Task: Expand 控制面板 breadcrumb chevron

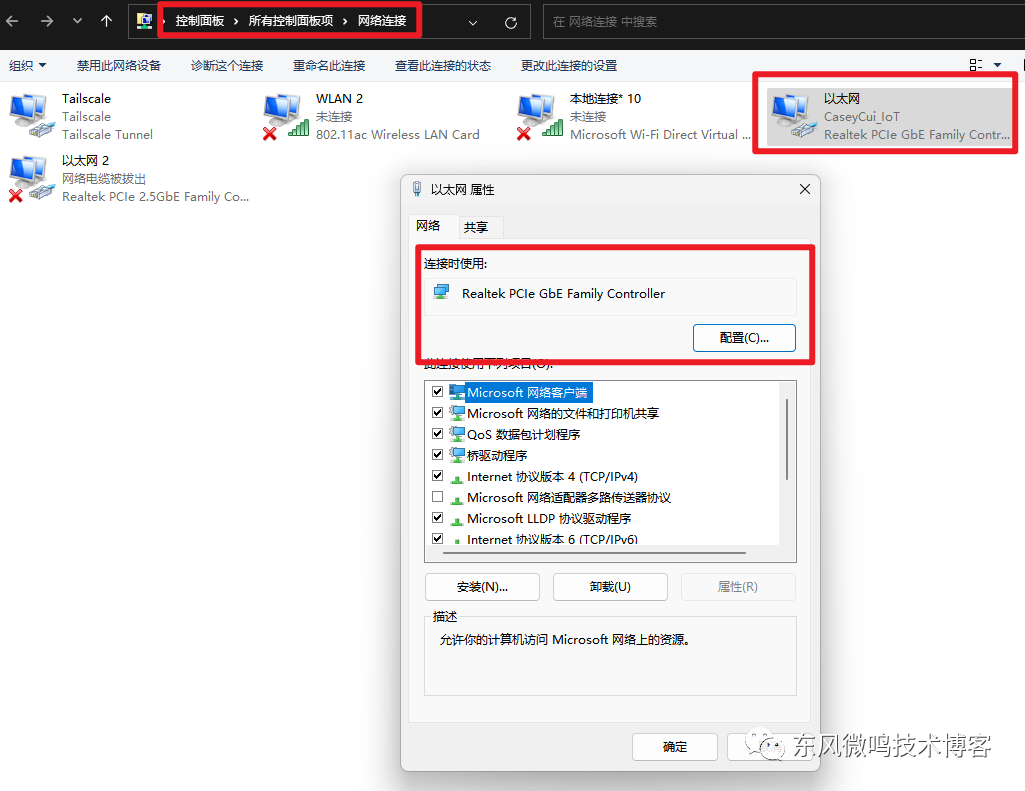Action: pyautogui.click(x=236, y=22)
